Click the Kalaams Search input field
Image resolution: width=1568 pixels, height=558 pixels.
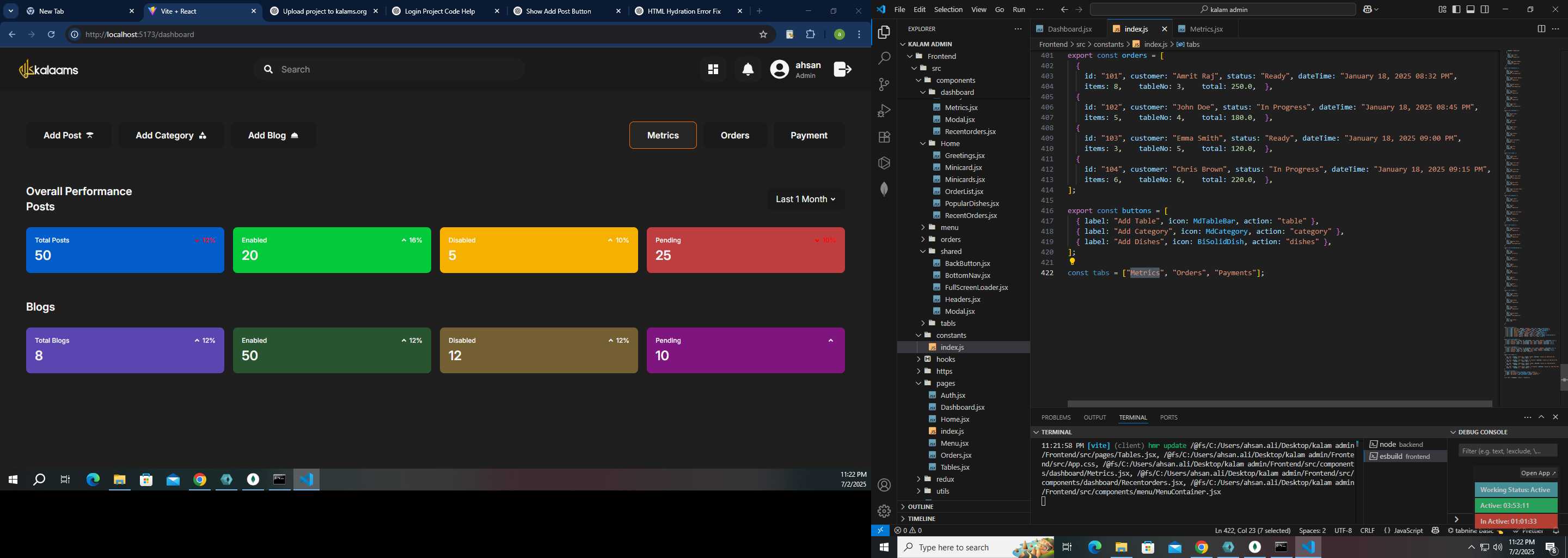[x=390, y=69]
